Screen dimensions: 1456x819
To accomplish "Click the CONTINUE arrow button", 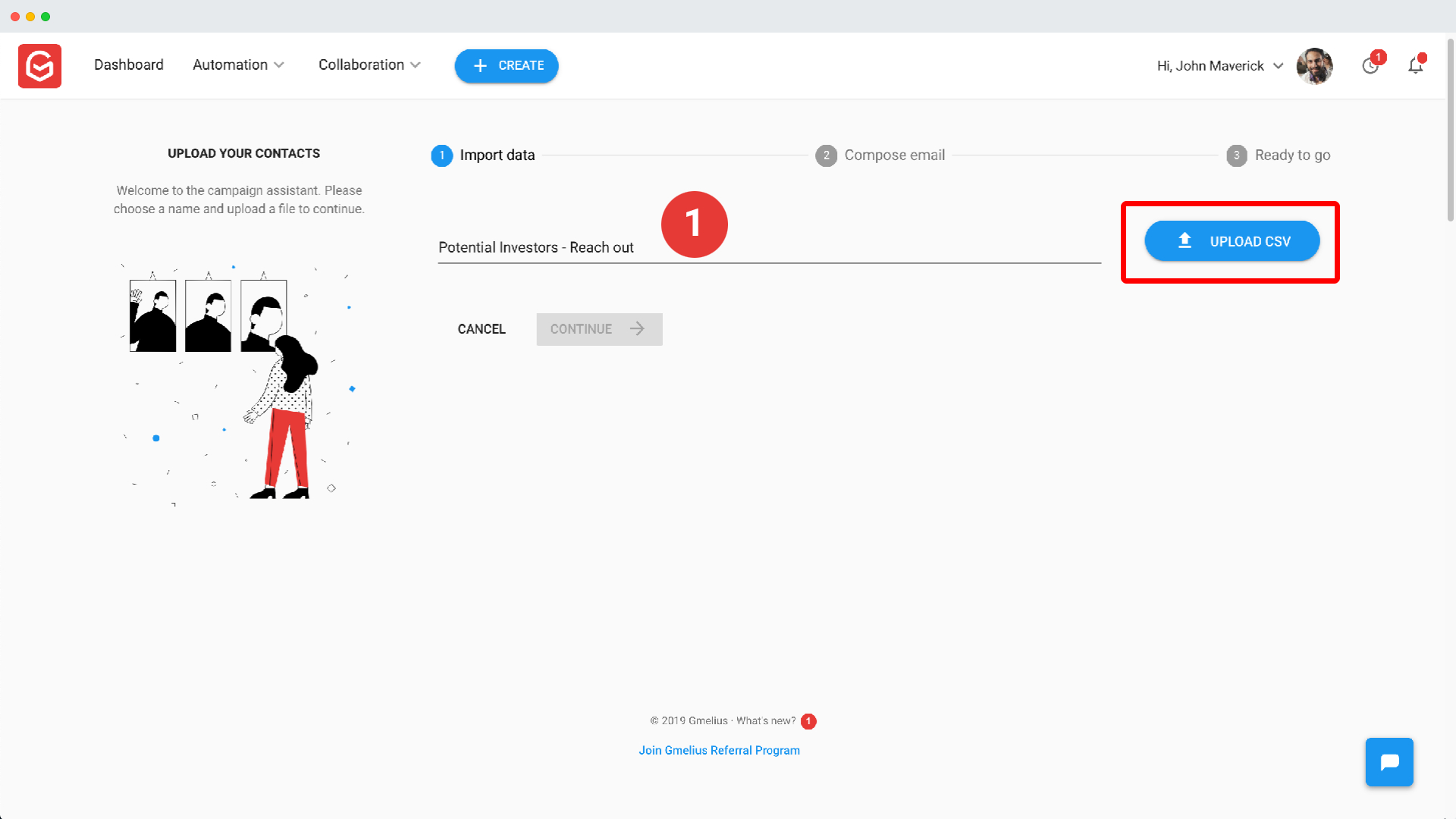I will click(599, 329).
